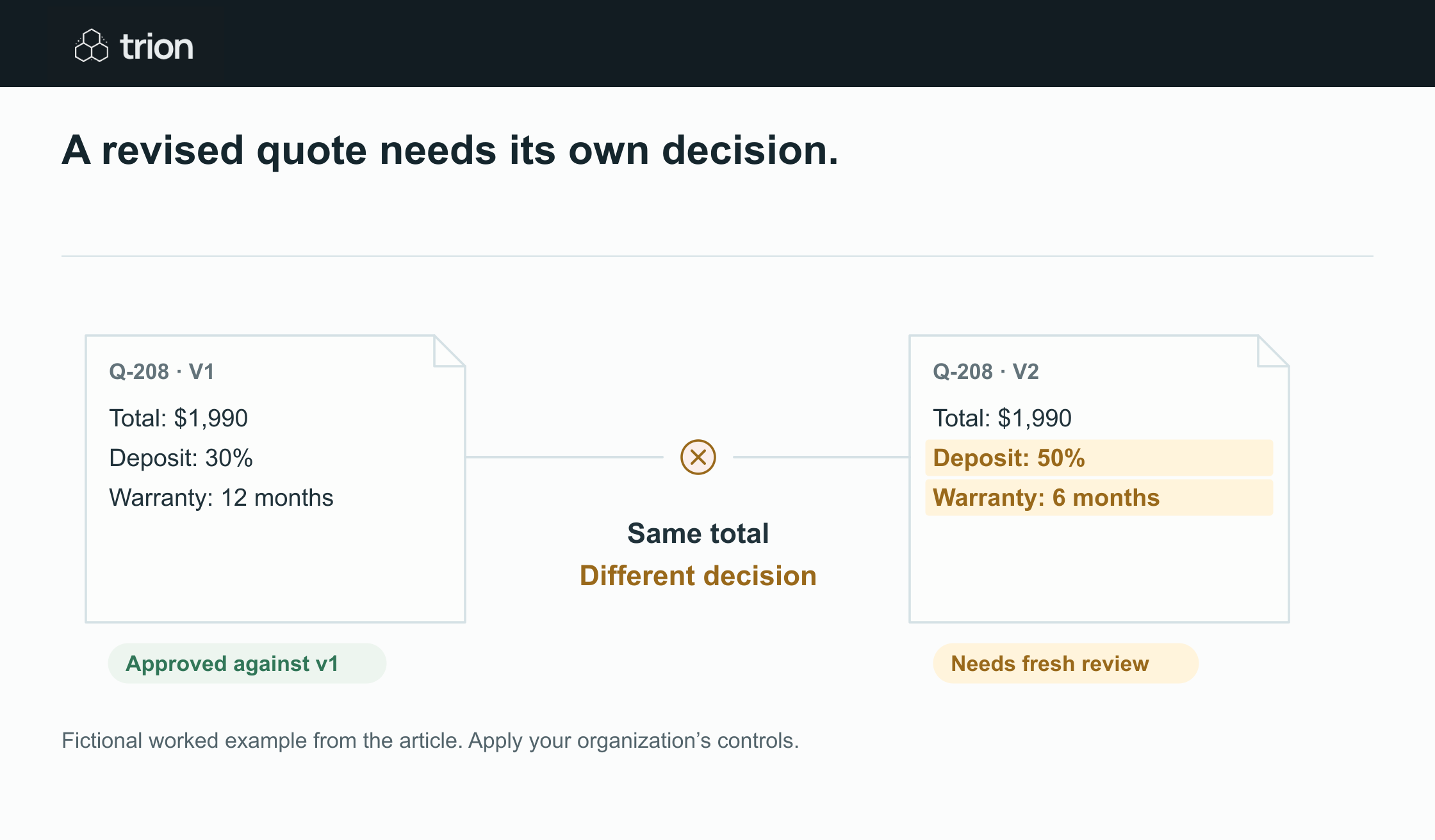The width and height of the screenshot is (1435, 840).
Task: Click the trion wordmark in header
Action: [x=157, y=47]
